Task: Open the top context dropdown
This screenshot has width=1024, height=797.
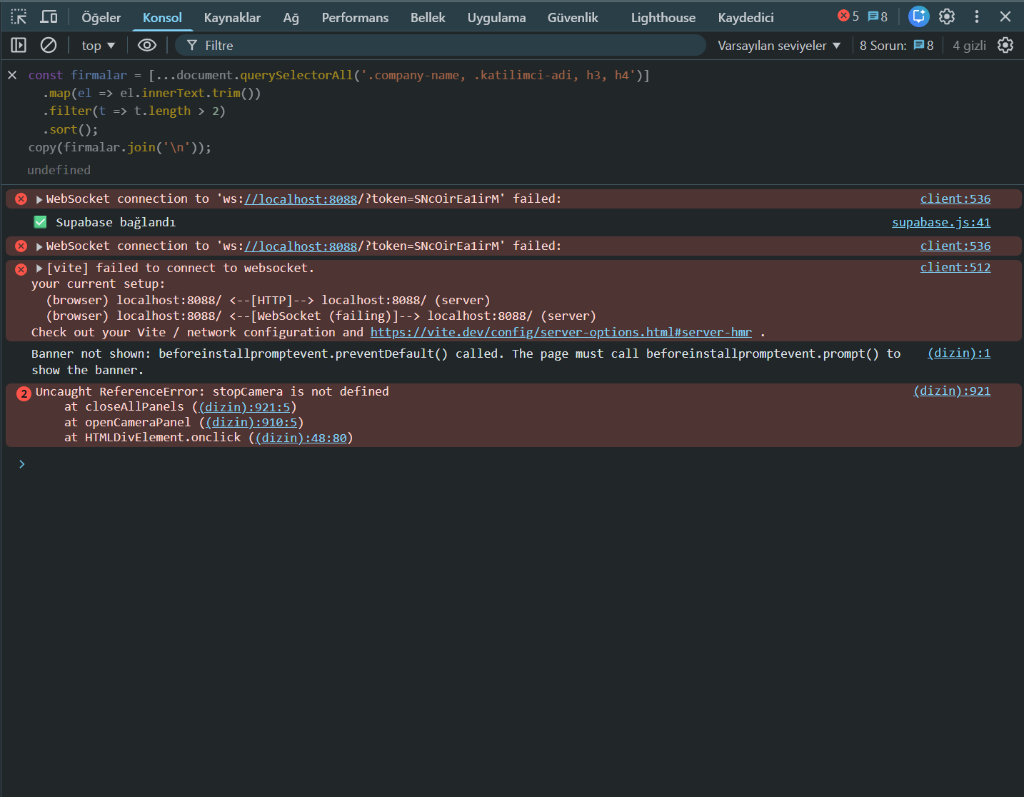Action: pos(98,46)
